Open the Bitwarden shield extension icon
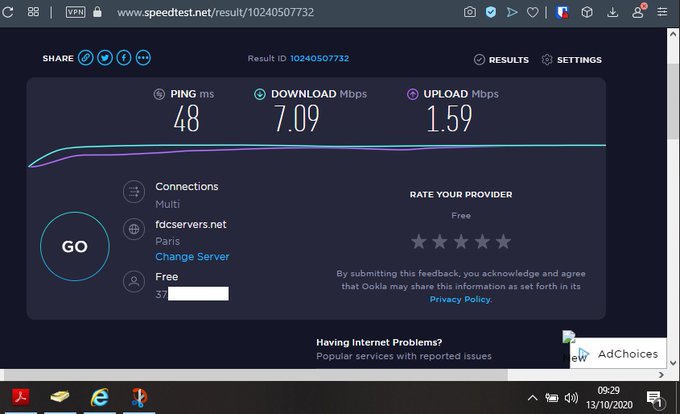This screenshot has width=680, height=414. 562,12
